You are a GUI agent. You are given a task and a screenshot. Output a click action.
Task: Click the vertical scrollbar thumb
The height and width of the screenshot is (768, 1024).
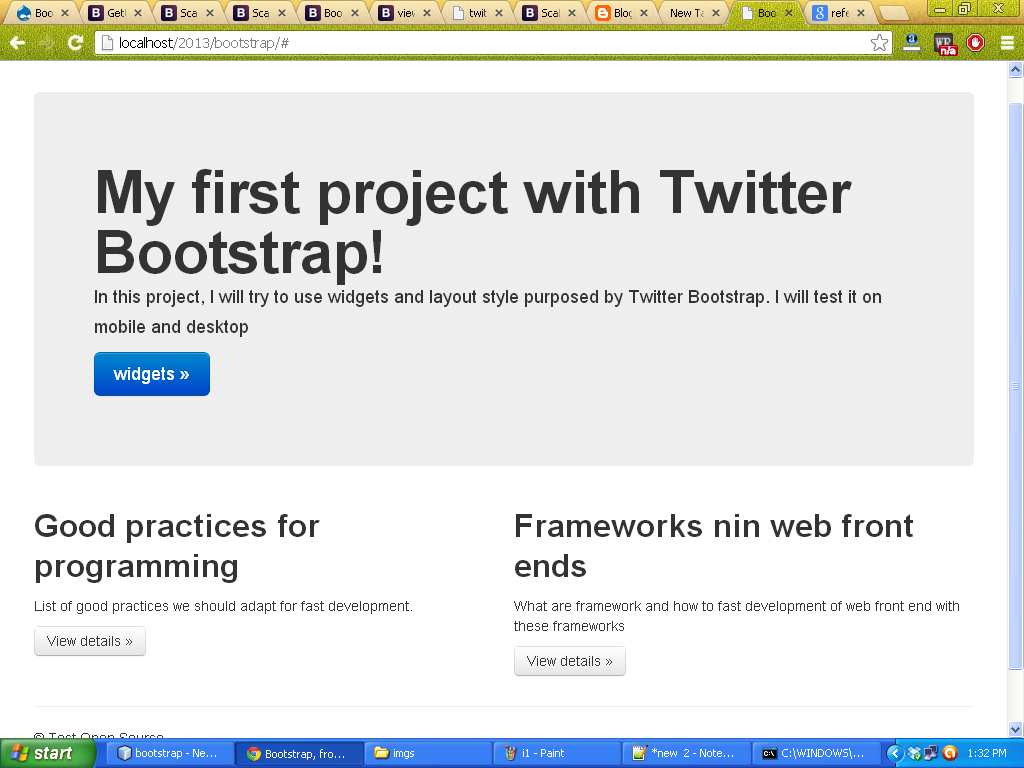point(1016,386)
